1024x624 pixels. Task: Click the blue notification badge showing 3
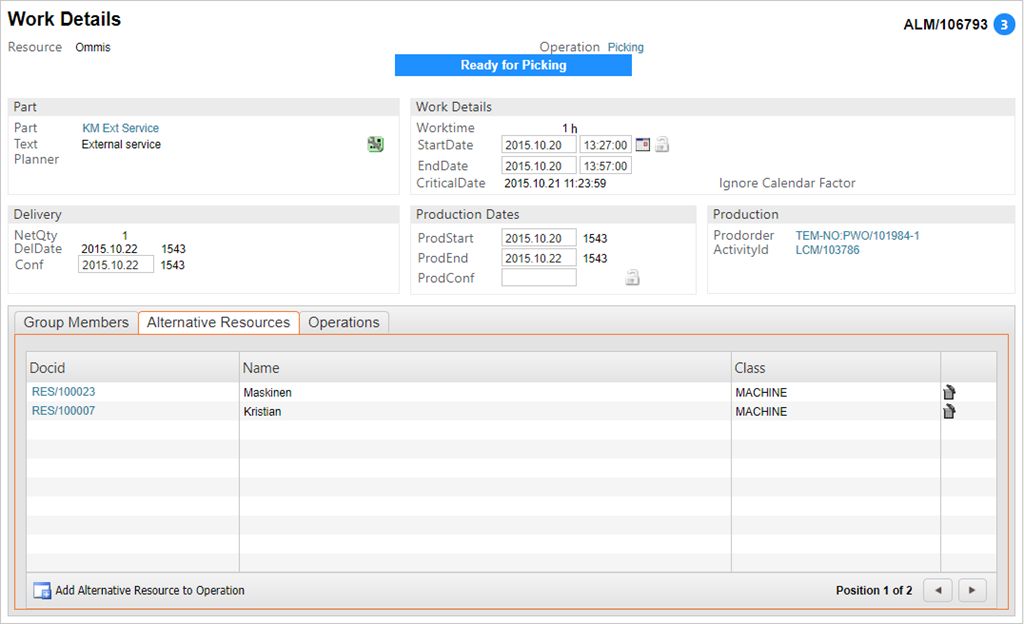coord(1004,24)
